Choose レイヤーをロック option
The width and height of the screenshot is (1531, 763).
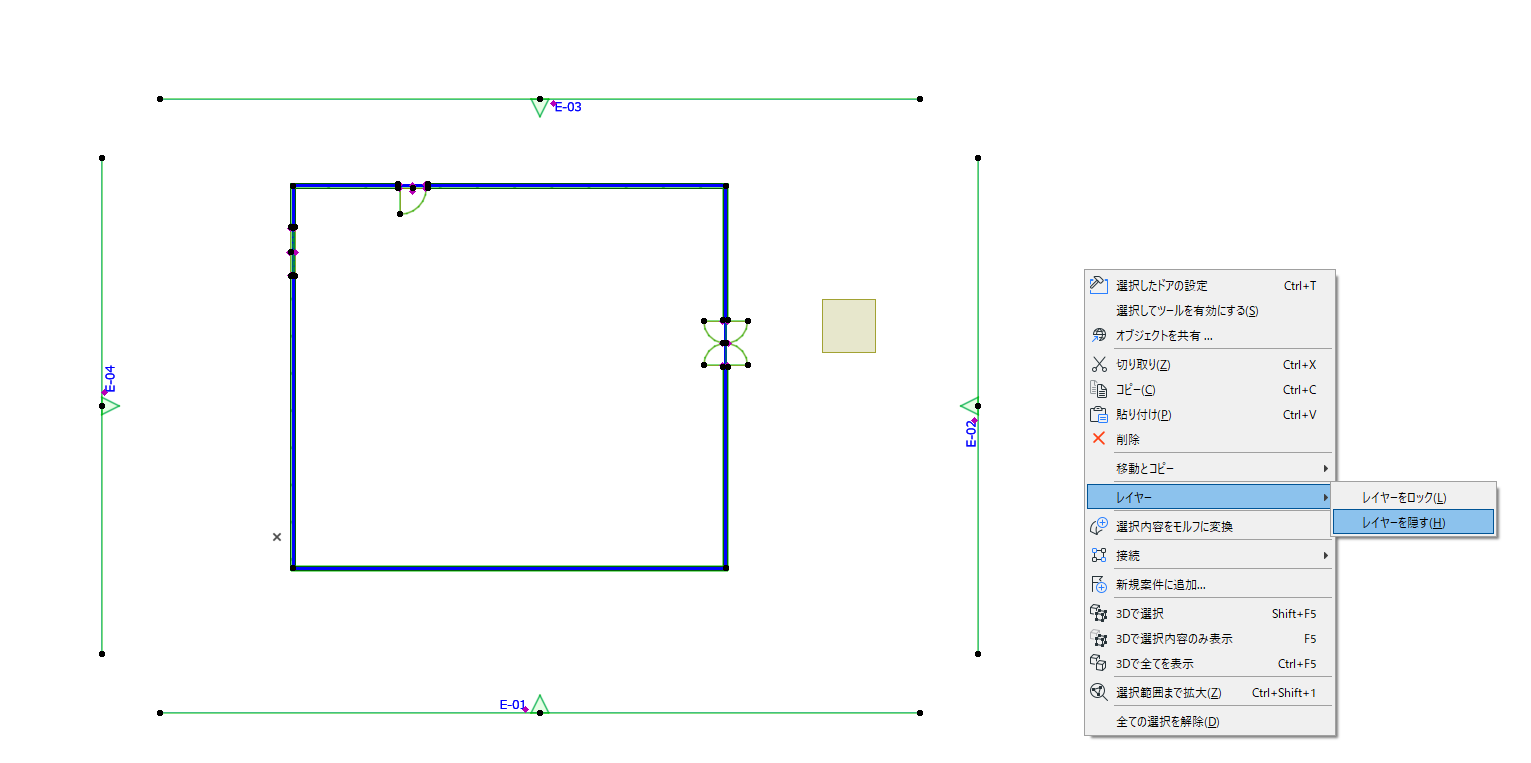[x=1413, y=497]
